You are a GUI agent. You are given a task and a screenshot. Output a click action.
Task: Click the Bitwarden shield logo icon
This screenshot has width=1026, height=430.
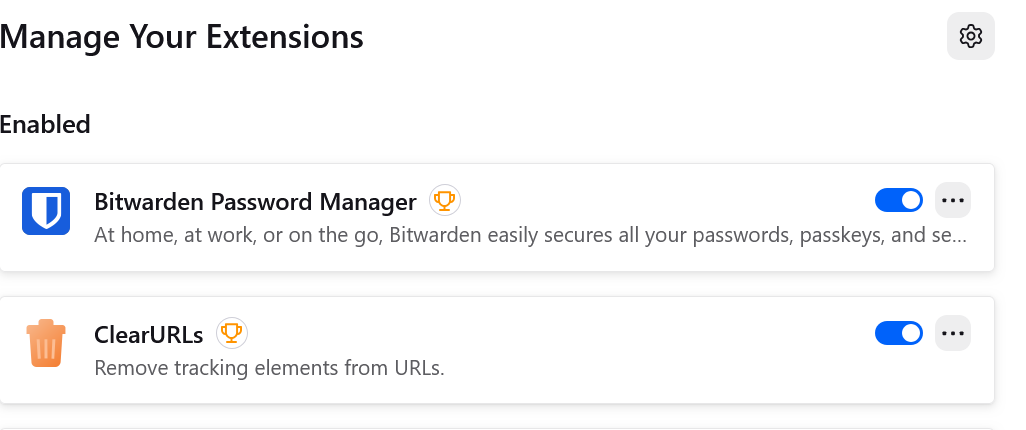(45, 211)
